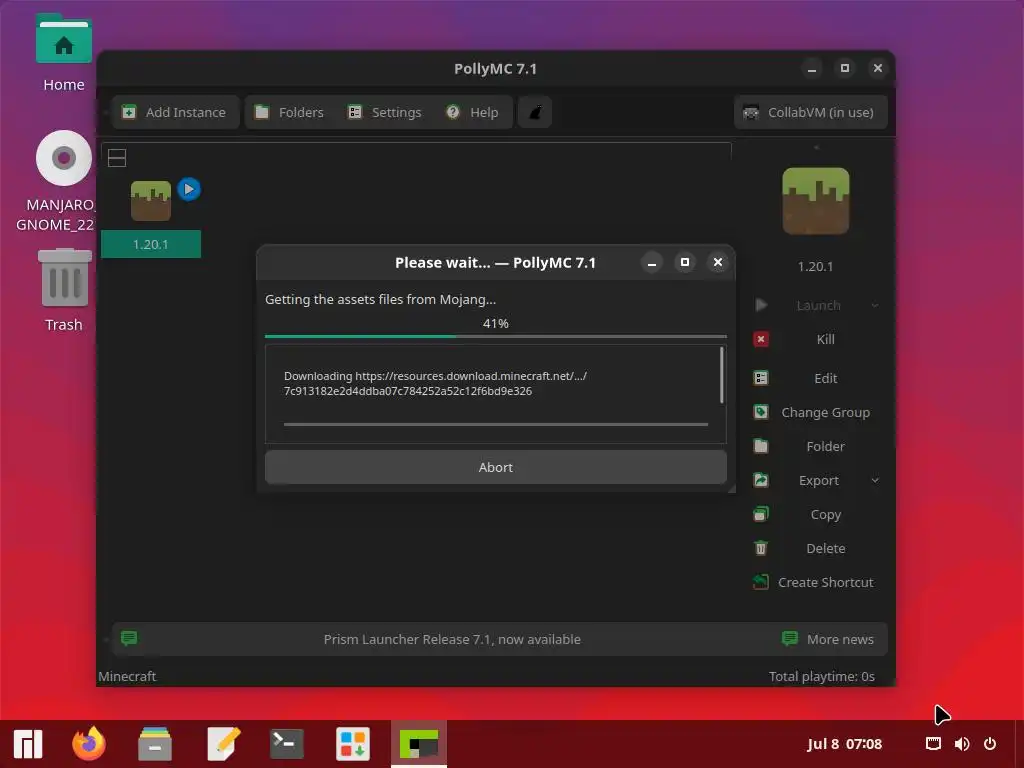Click the Total playtime status text
1024x768 pixels.
pos(822,676)
